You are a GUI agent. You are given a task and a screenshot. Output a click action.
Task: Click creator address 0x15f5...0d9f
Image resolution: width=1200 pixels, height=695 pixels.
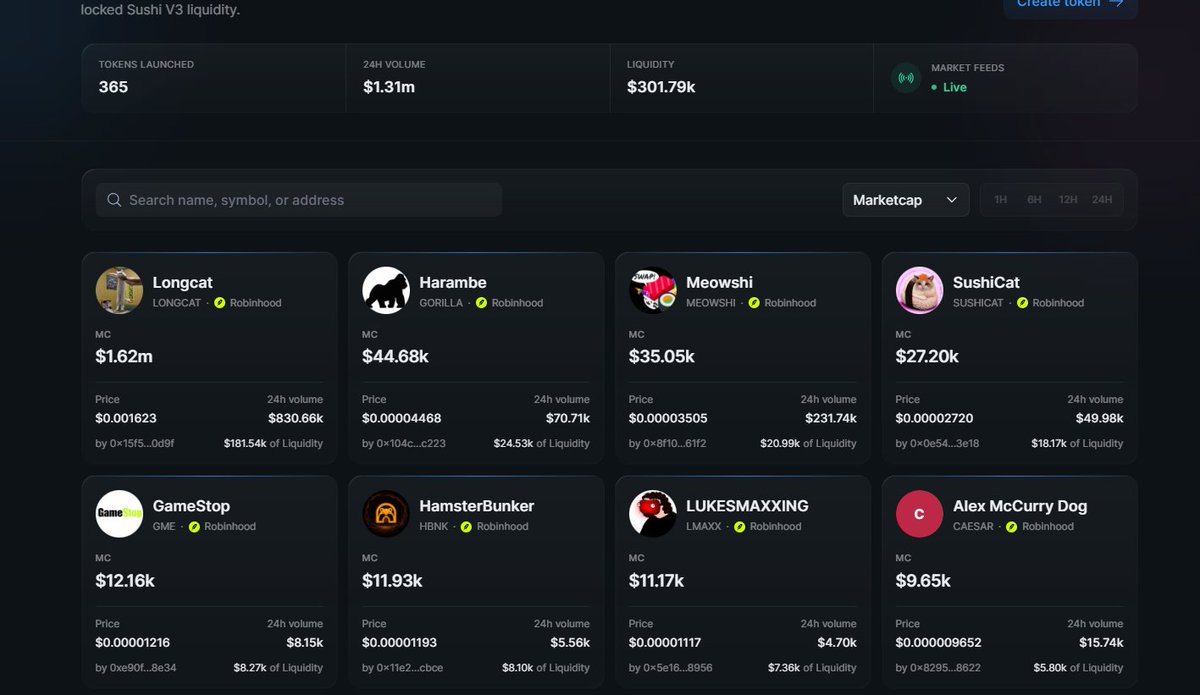[x=143, y=443]
